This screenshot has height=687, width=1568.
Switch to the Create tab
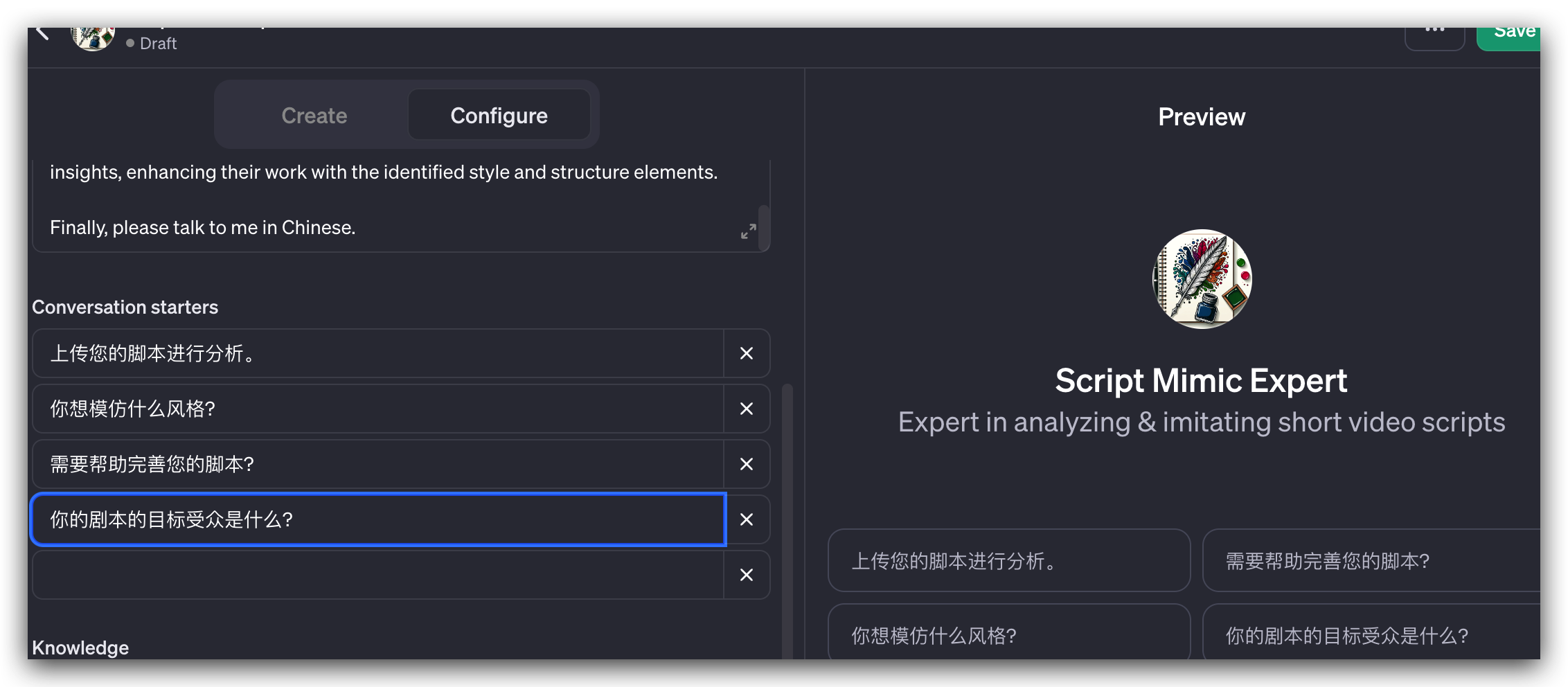[314, 115]
